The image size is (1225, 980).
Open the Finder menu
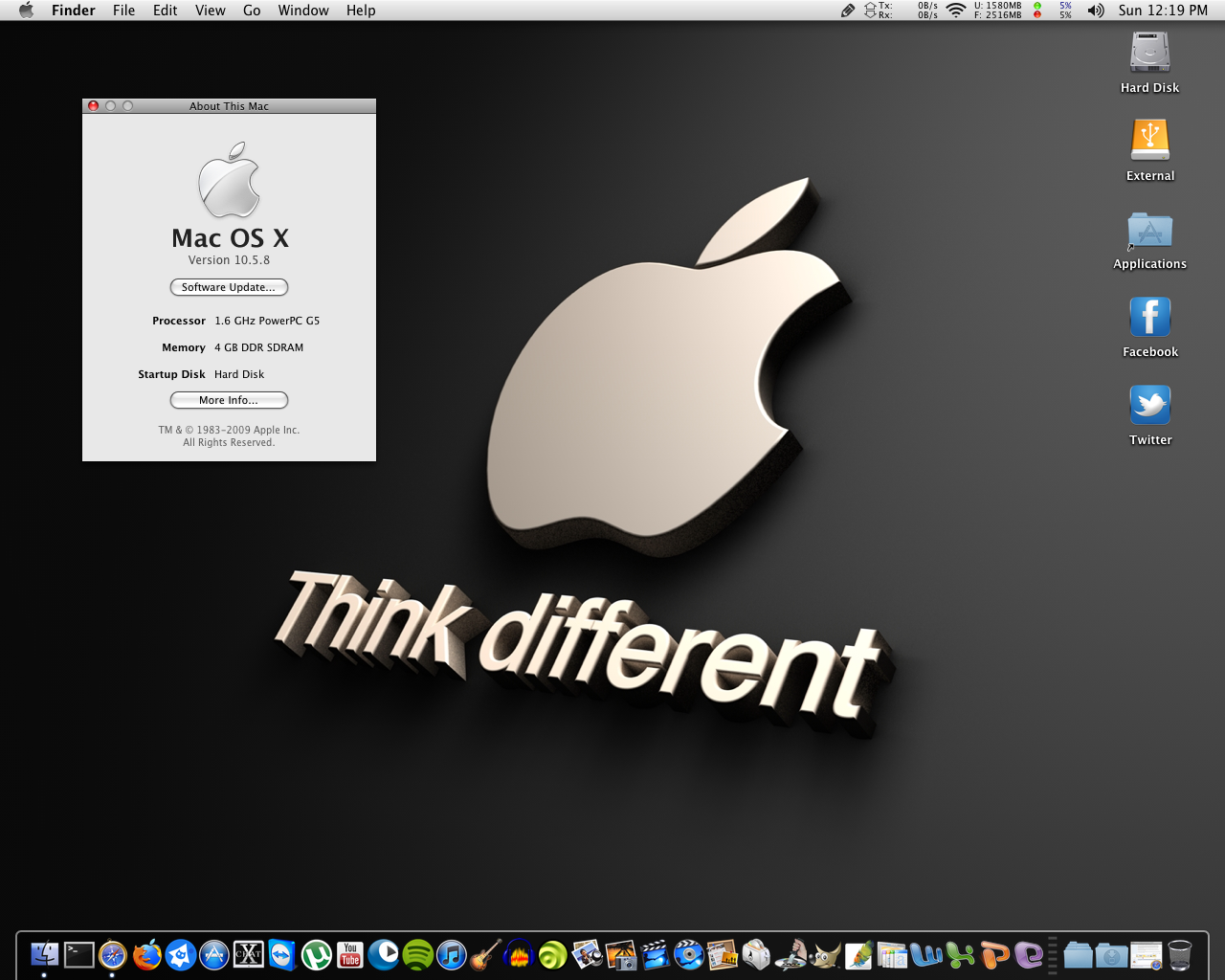pyautogui.click(x=74, y=11)
